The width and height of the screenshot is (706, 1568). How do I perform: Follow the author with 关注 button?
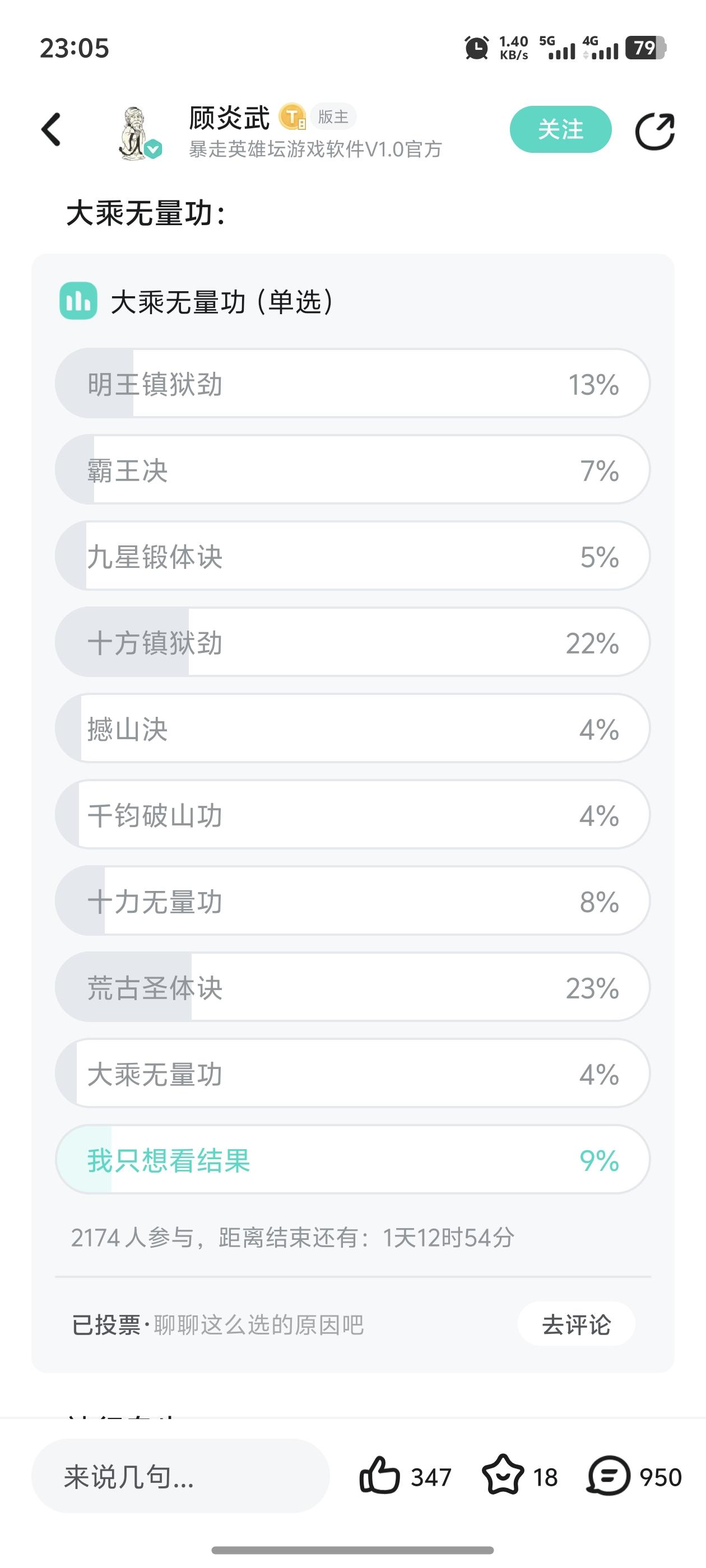(560, 130)
